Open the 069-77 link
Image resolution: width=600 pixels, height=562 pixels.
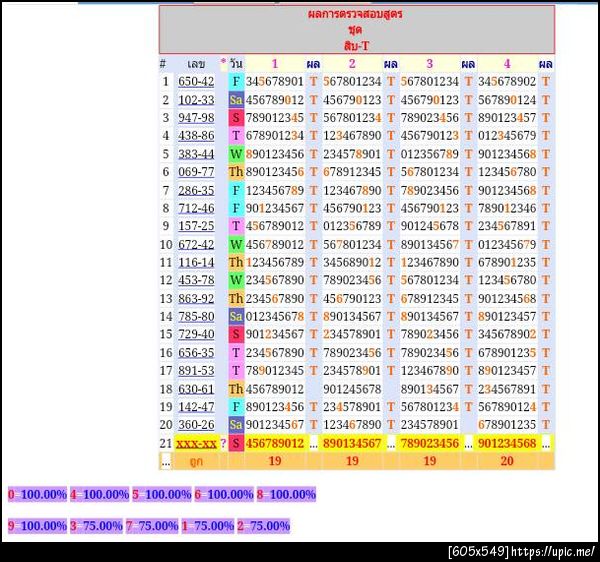(196, 172)
